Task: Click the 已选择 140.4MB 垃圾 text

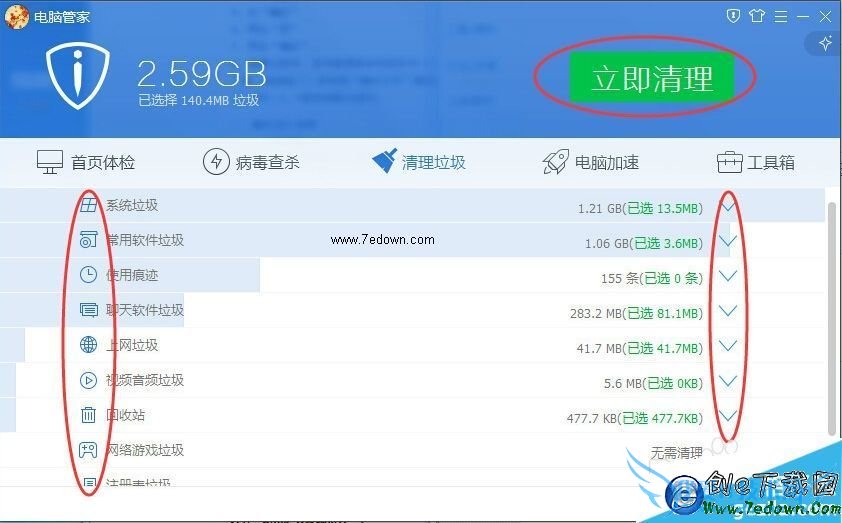Action: [199, 100]
